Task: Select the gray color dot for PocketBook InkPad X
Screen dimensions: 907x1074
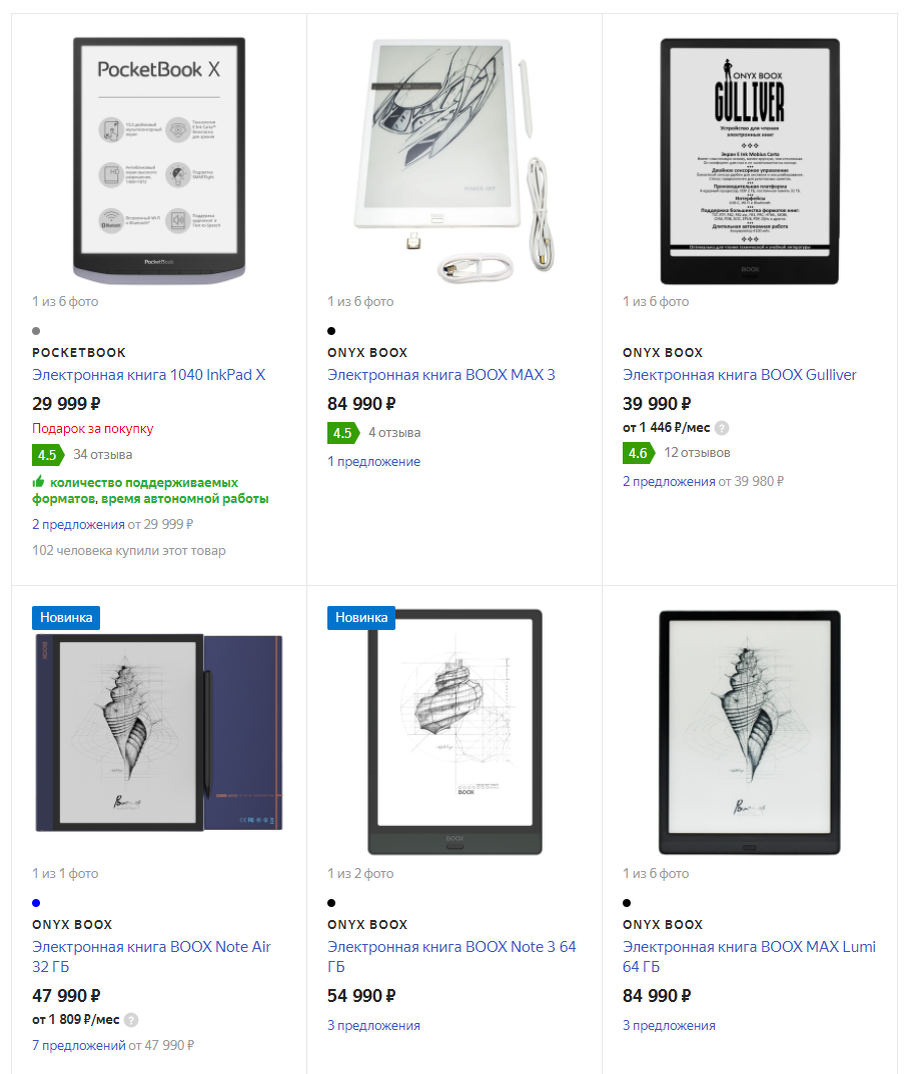Action: click(36, 331)
